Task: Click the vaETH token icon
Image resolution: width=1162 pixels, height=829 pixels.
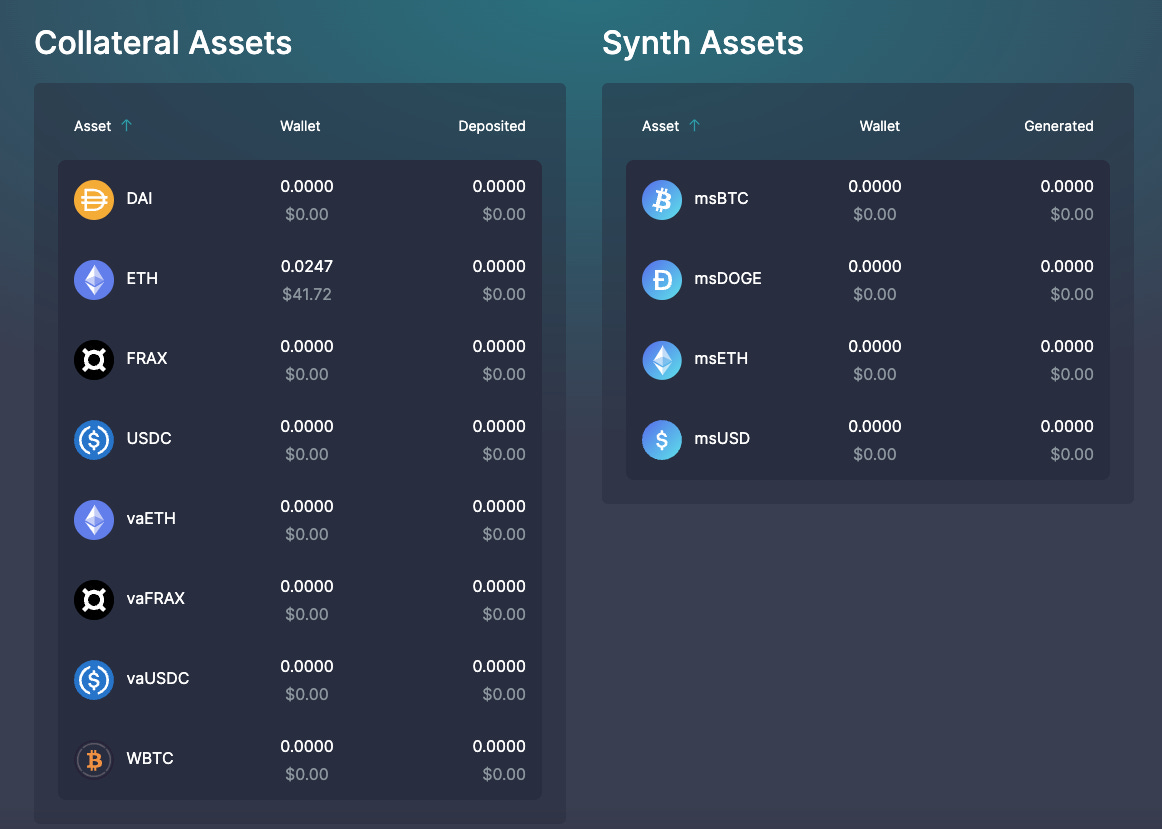Action: pyautogui.click(x=94, y=520)
